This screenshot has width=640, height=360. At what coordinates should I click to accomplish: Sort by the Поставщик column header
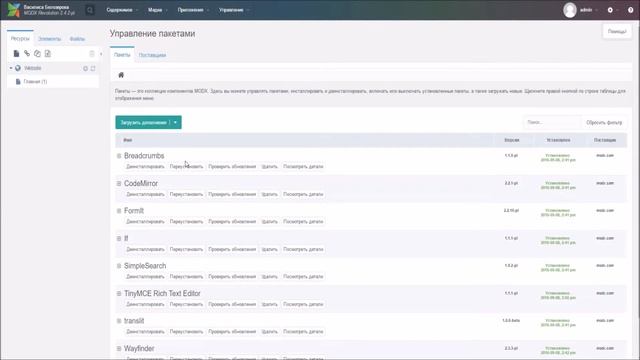click(x=605, y=140)
